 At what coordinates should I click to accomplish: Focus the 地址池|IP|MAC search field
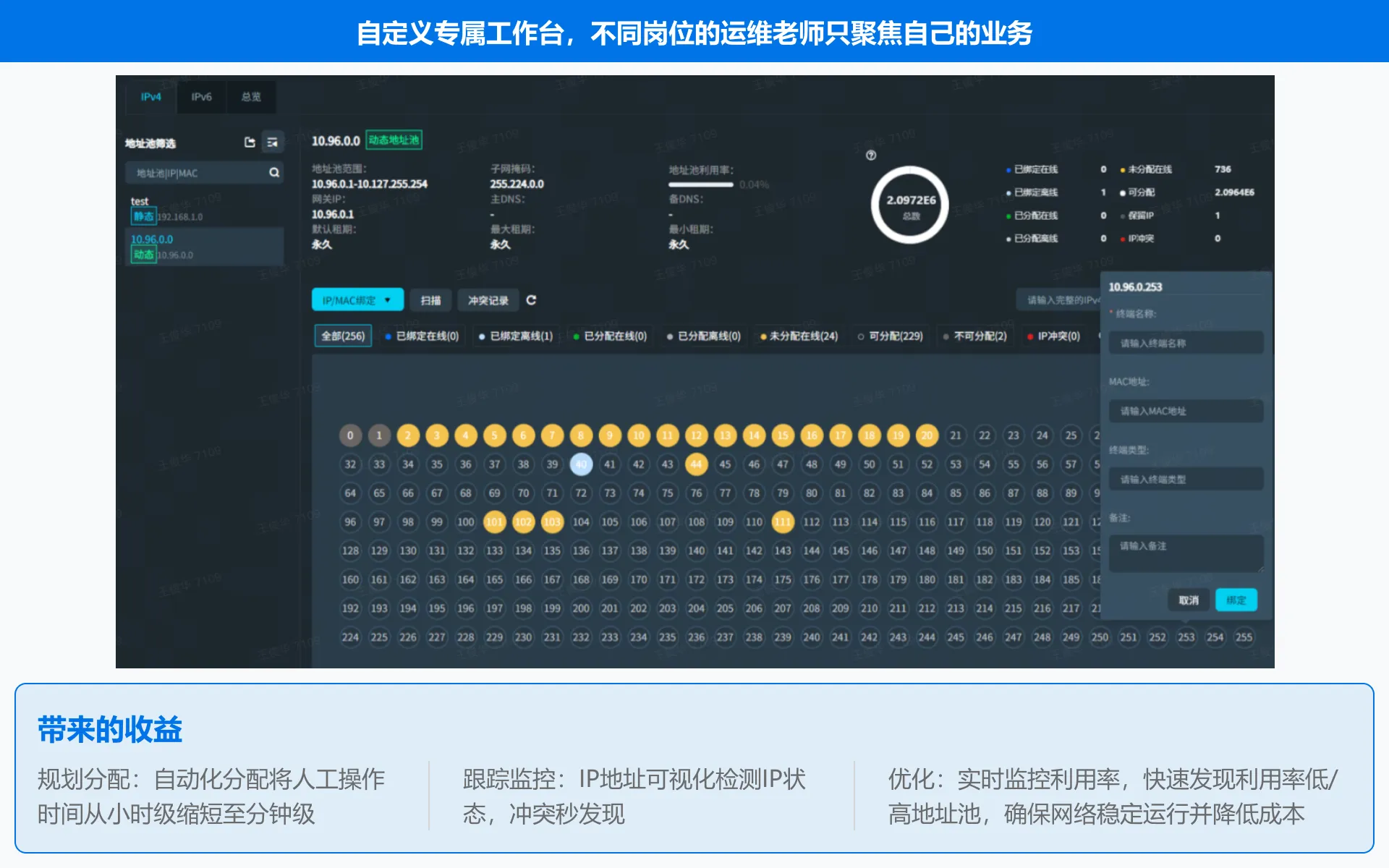tap(204, 173)
